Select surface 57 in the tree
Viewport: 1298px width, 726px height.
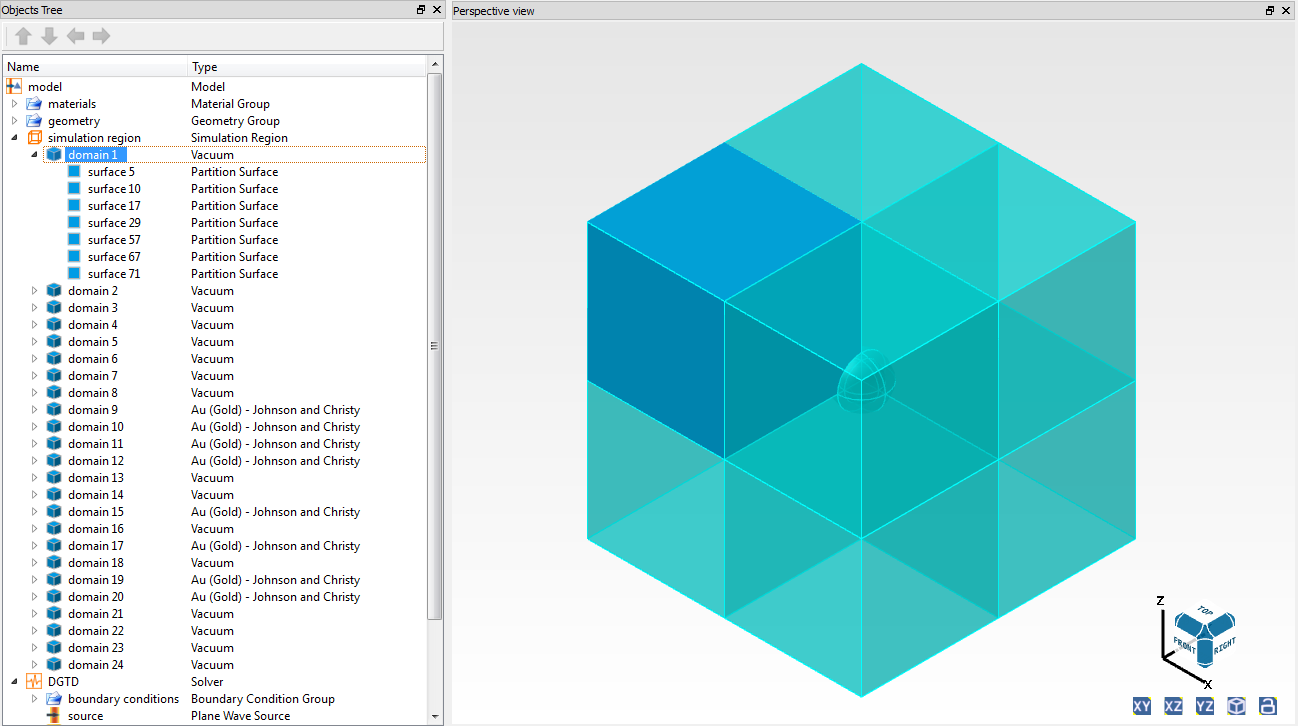coord(114,239)
